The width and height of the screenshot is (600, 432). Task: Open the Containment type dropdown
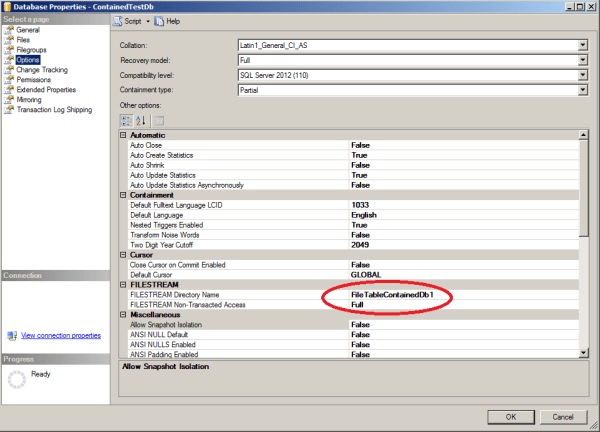tap(582, 90)
